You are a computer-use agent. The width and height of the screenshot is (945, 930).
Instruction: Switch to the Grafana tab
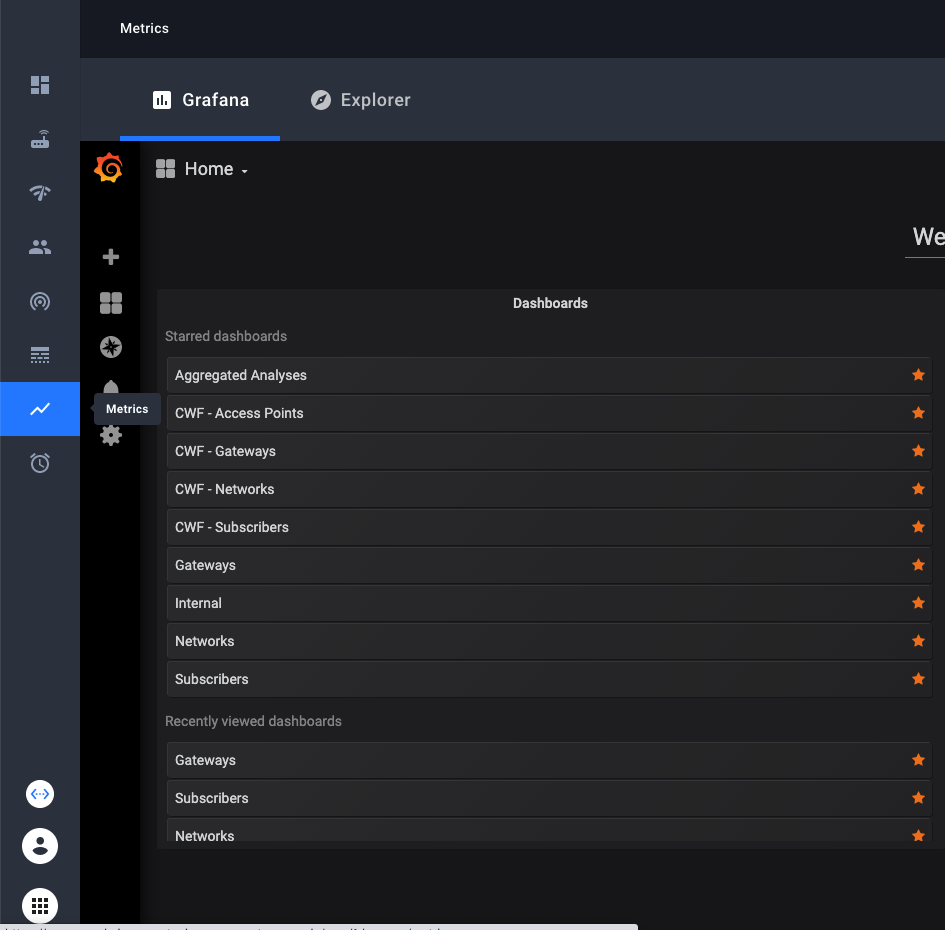pyautogui.click(x=199, y=100)
